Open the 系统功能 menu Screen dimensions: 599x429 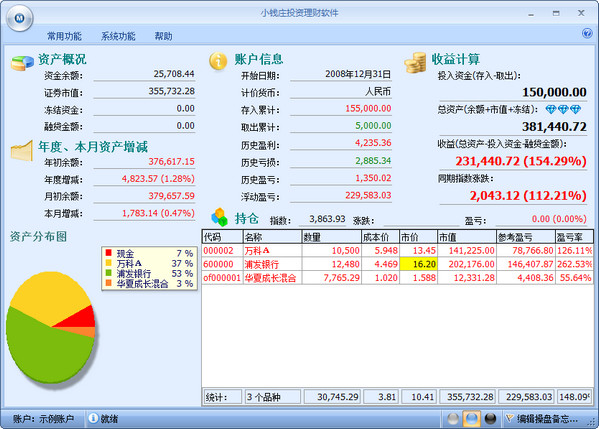[x=118, y=36]
